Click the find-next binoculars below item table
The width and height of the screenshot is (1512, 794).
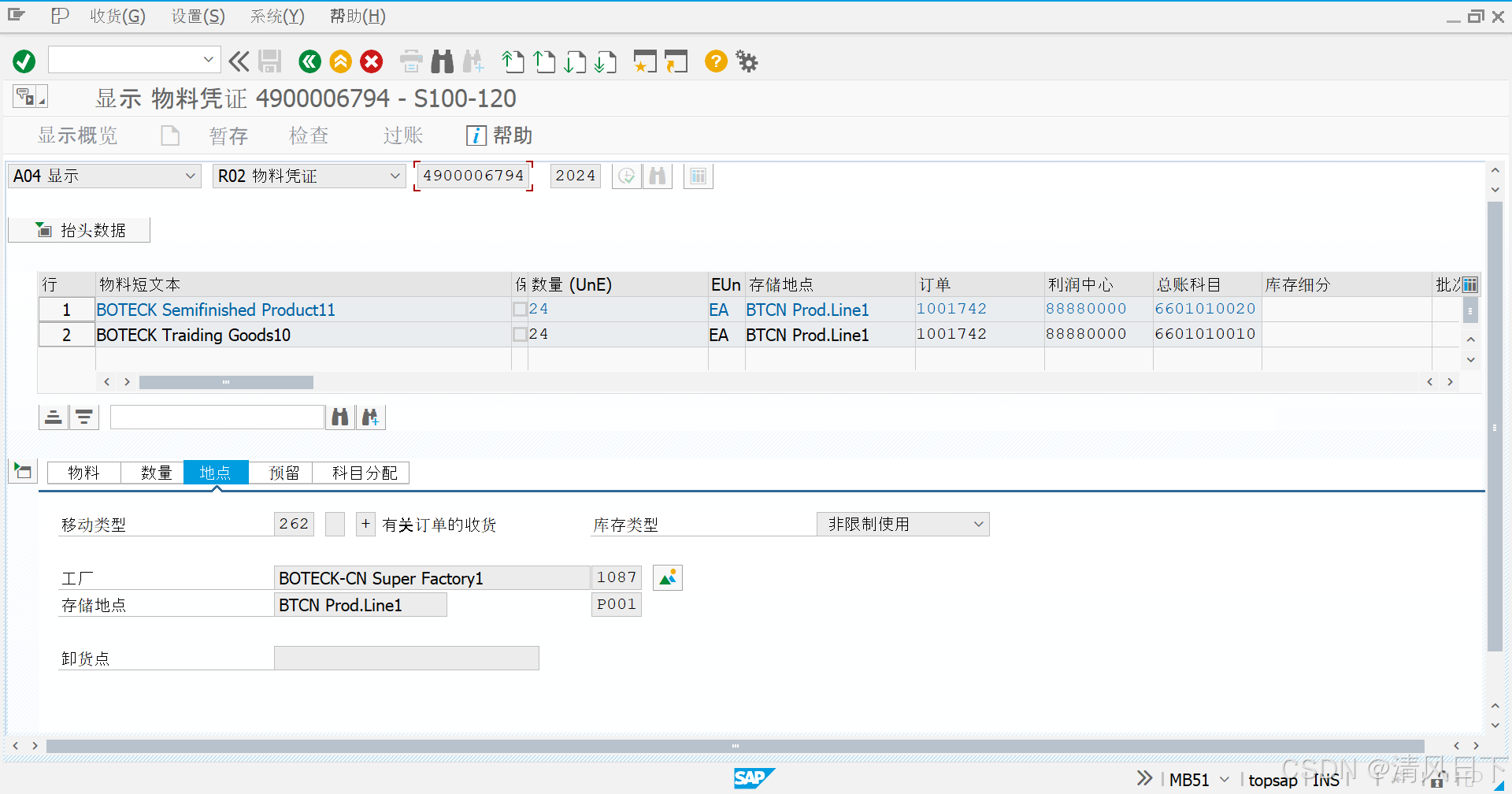click(x=371, y=417)
